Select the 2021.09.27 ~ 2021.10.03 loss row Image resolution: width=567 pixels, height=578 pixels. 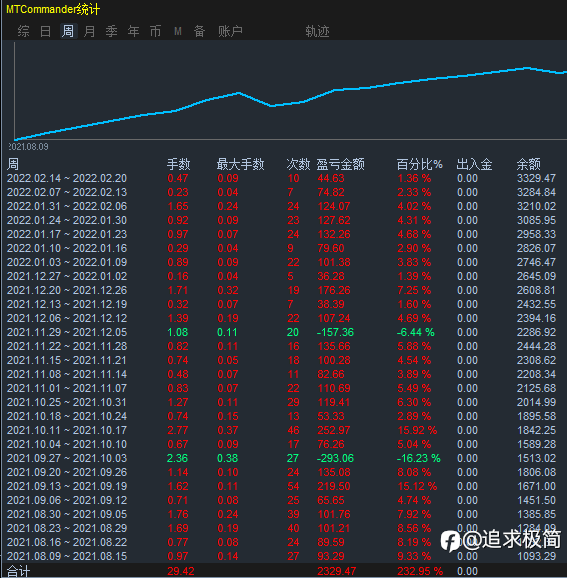tap(284, 458)
